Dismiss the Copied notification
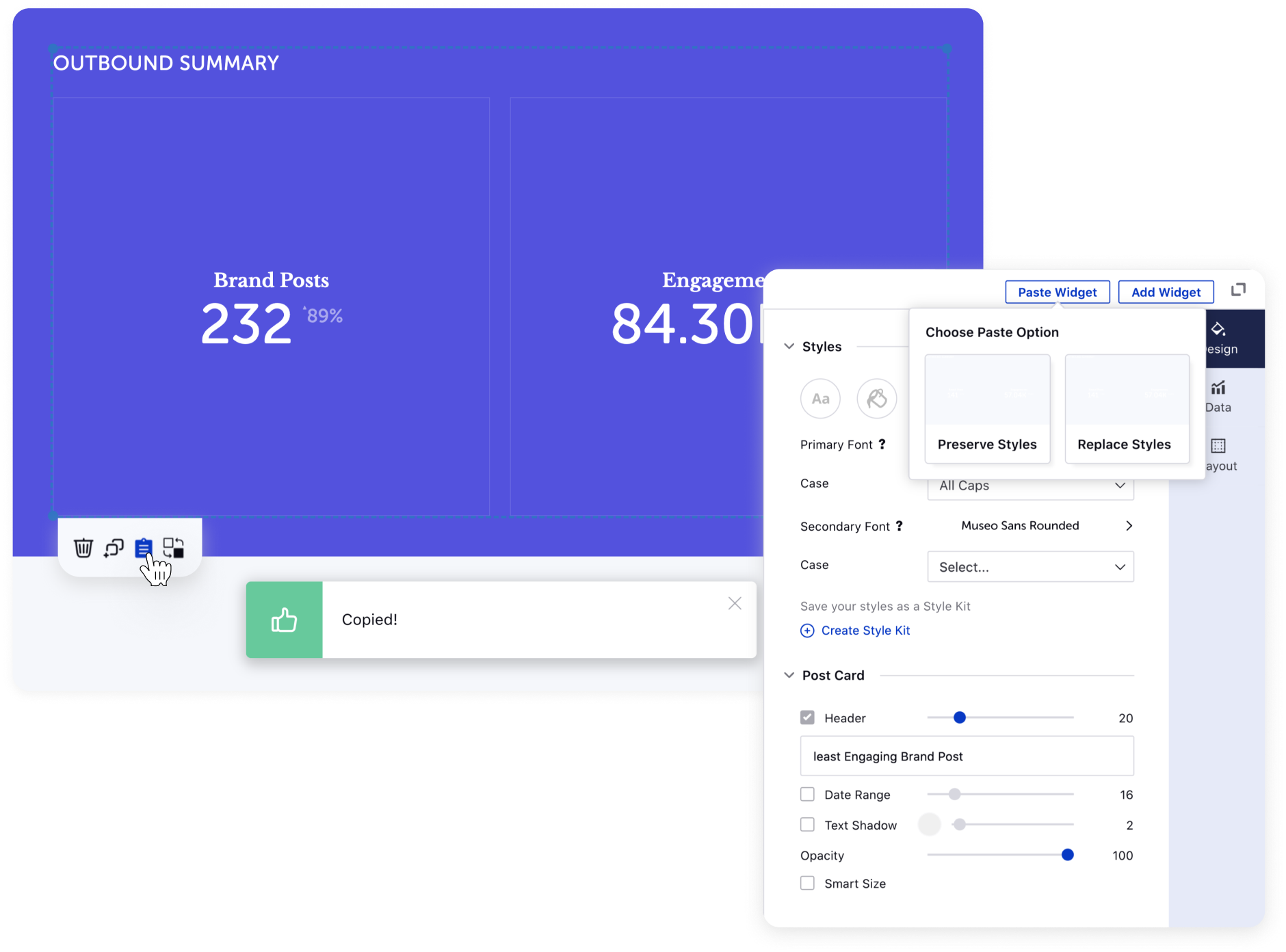 tap(735, 603)
